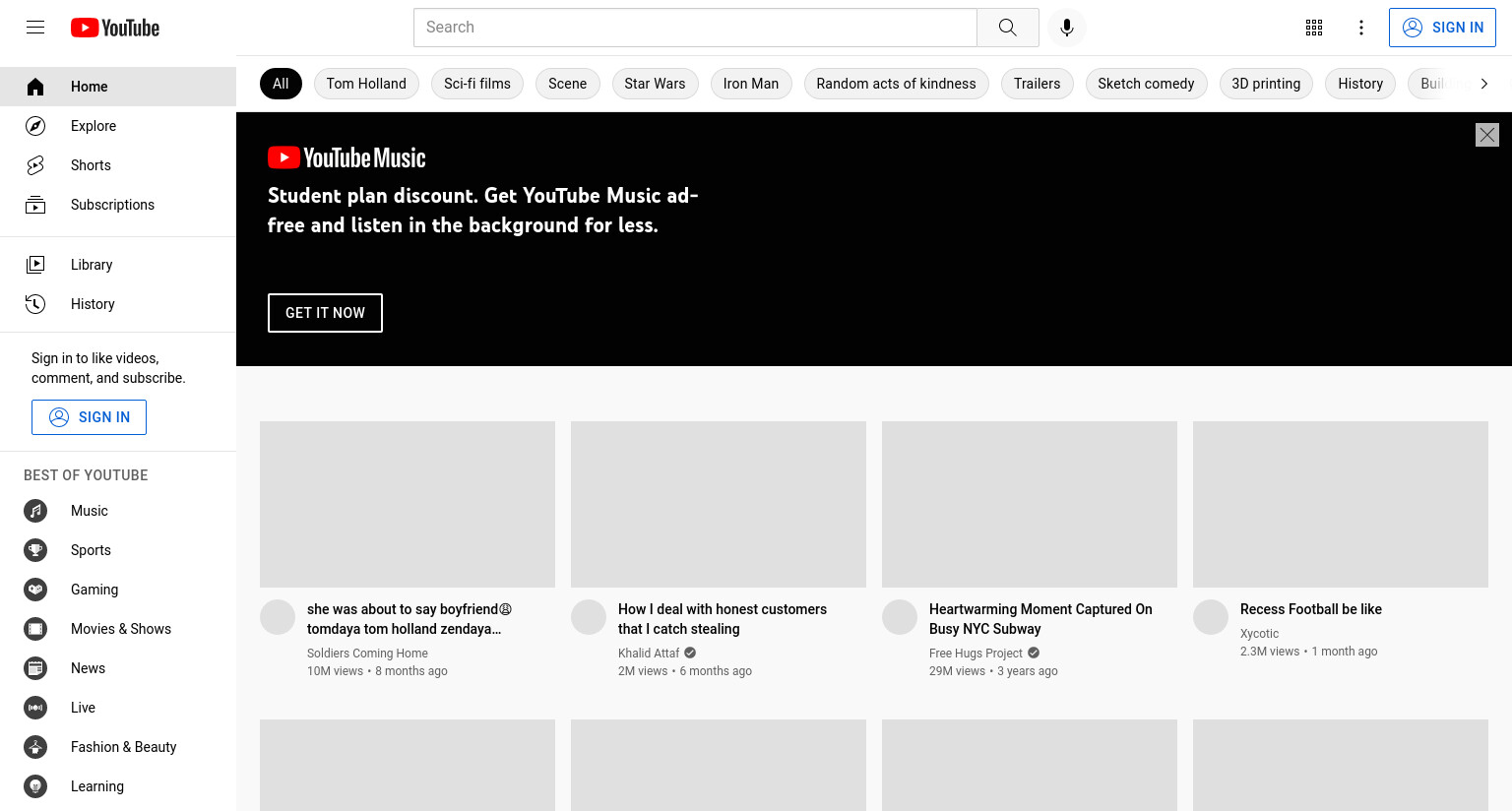Open the YouTube apps grid

(x=1314, y=28)
